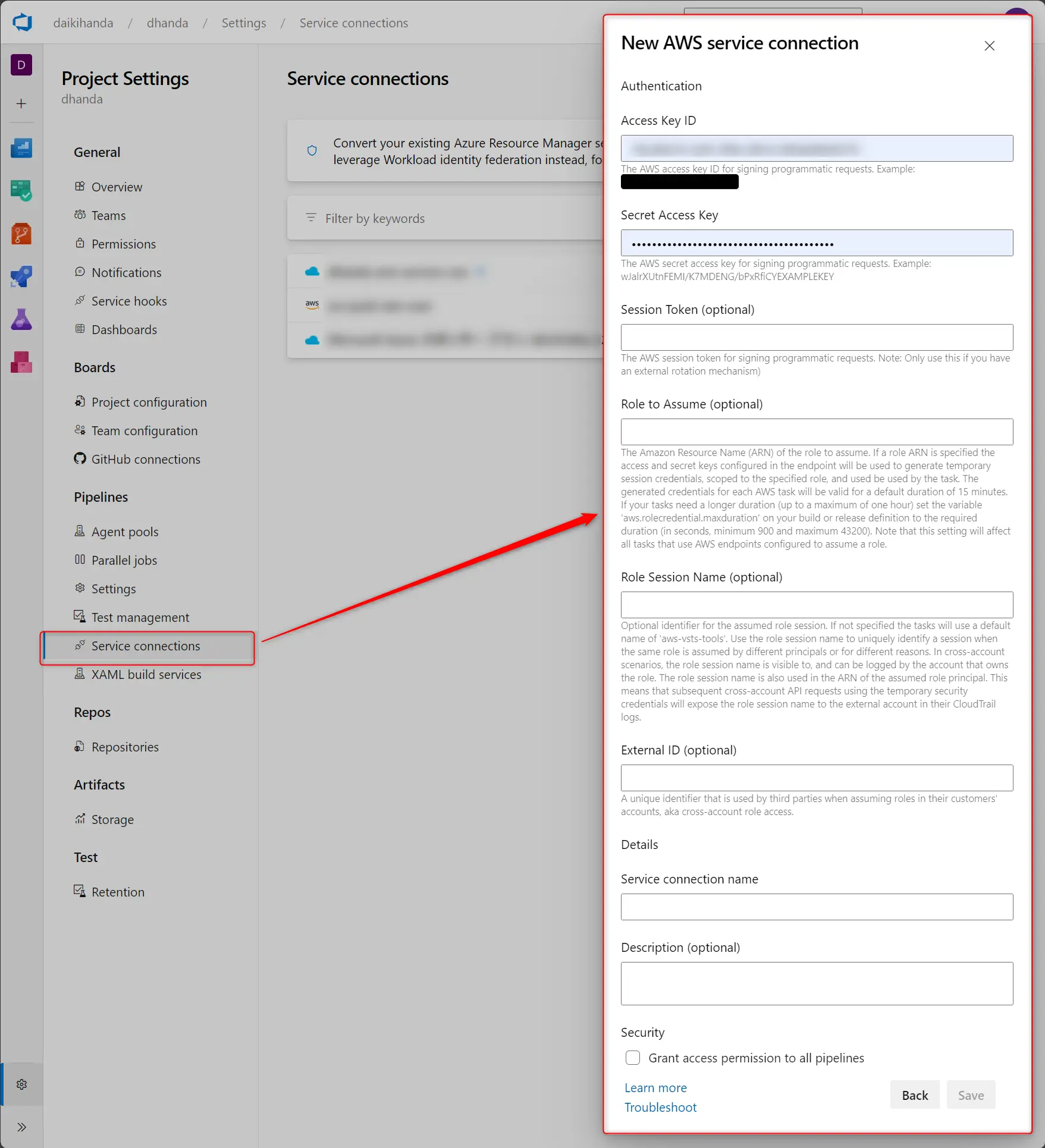The height and width of the screenshot is (1148, 1045).
Task: Click Service connections breadcrumb link
Action: coord(354,23)
